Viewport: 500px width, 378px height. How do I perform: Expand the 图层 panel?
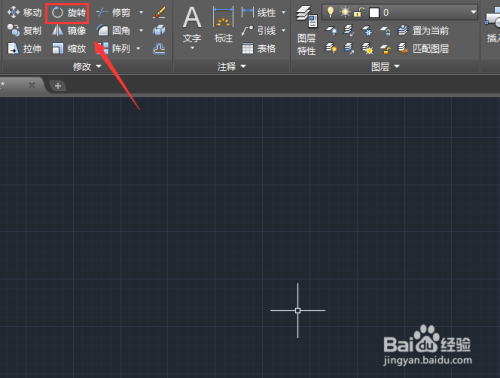(385, 67)
